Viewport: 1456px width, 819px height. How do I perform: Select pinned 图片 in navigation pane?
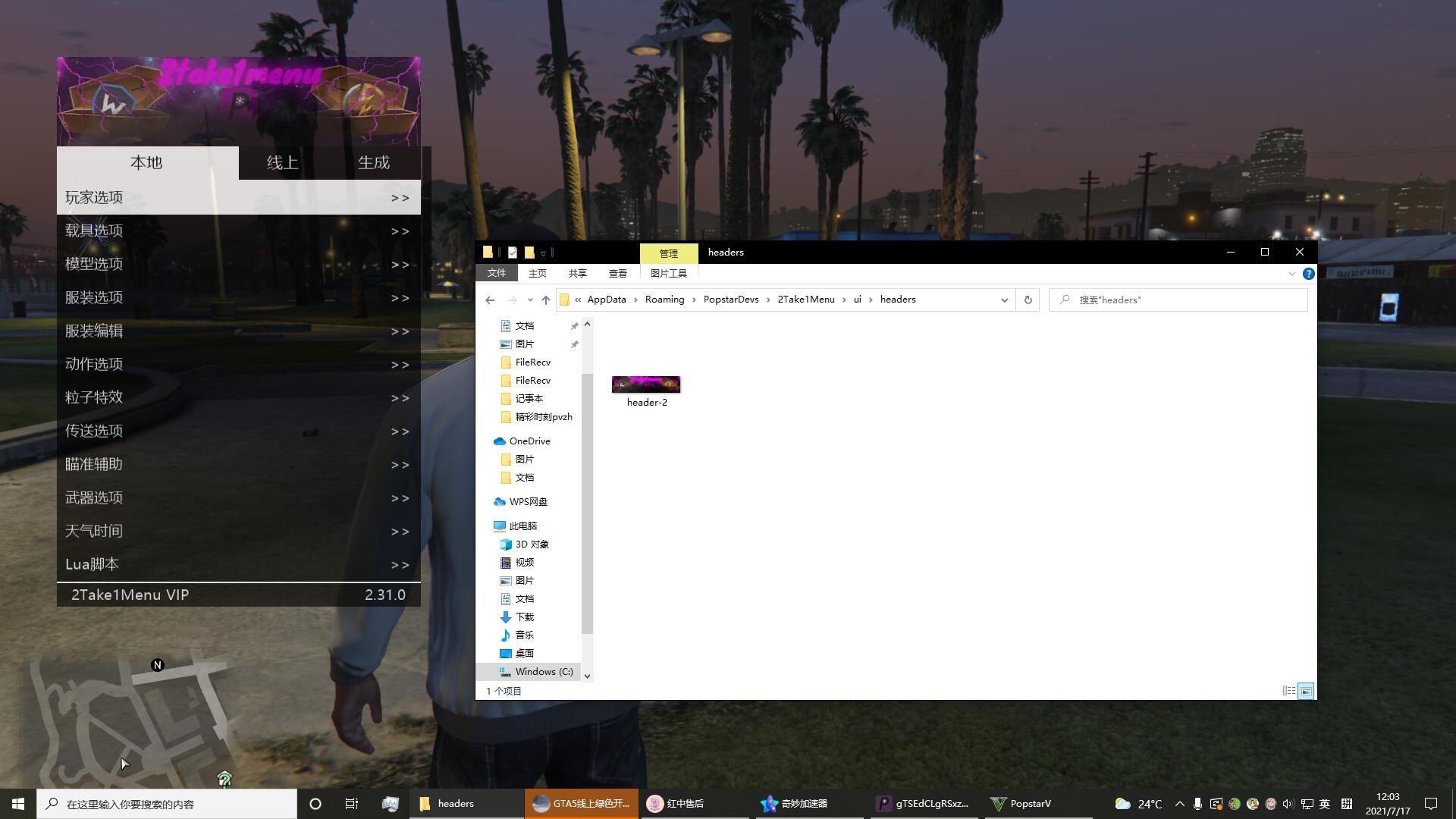pyautogui.click(x=525, y=344)
